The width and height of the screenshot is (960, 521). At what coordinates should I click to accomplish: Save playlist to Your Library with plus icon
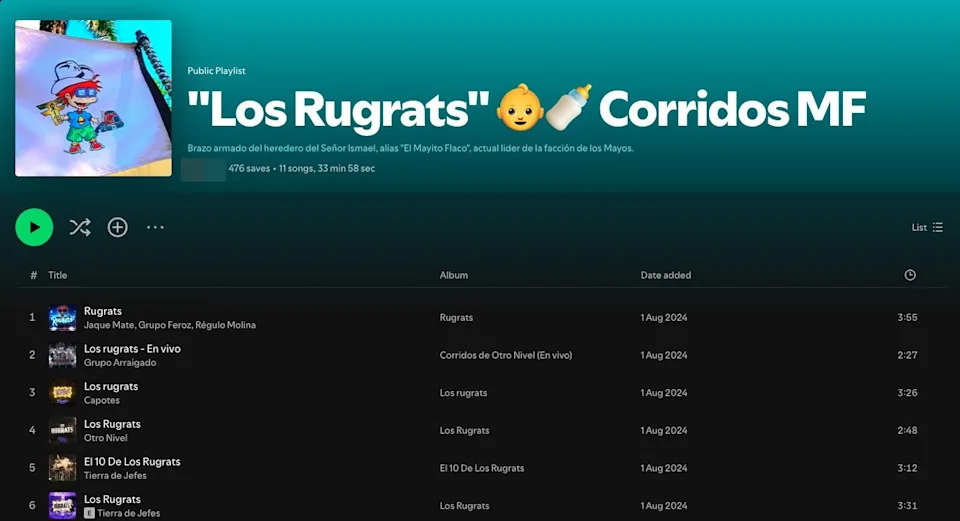point(118,227)
